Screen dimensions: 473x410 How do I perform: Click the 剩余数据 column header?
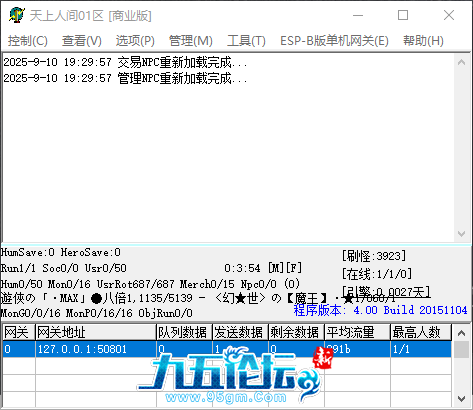tap(296, 332)
